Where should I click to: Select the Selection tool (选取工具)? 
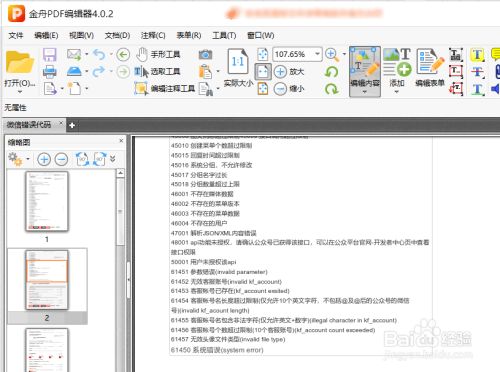[157, 71]
